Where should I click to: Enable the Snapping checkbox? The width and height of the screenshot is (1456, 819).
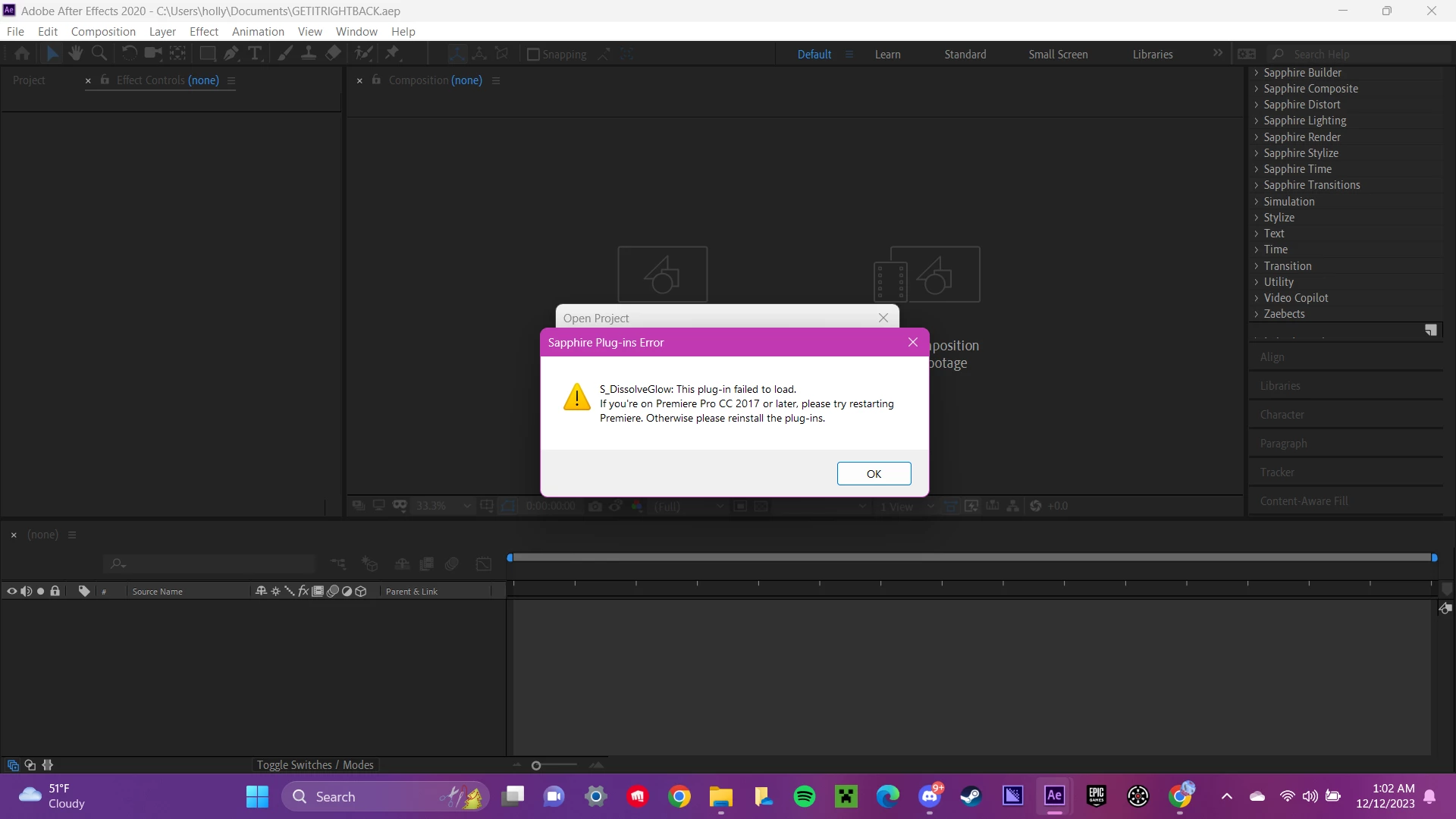tap(533, 55)
